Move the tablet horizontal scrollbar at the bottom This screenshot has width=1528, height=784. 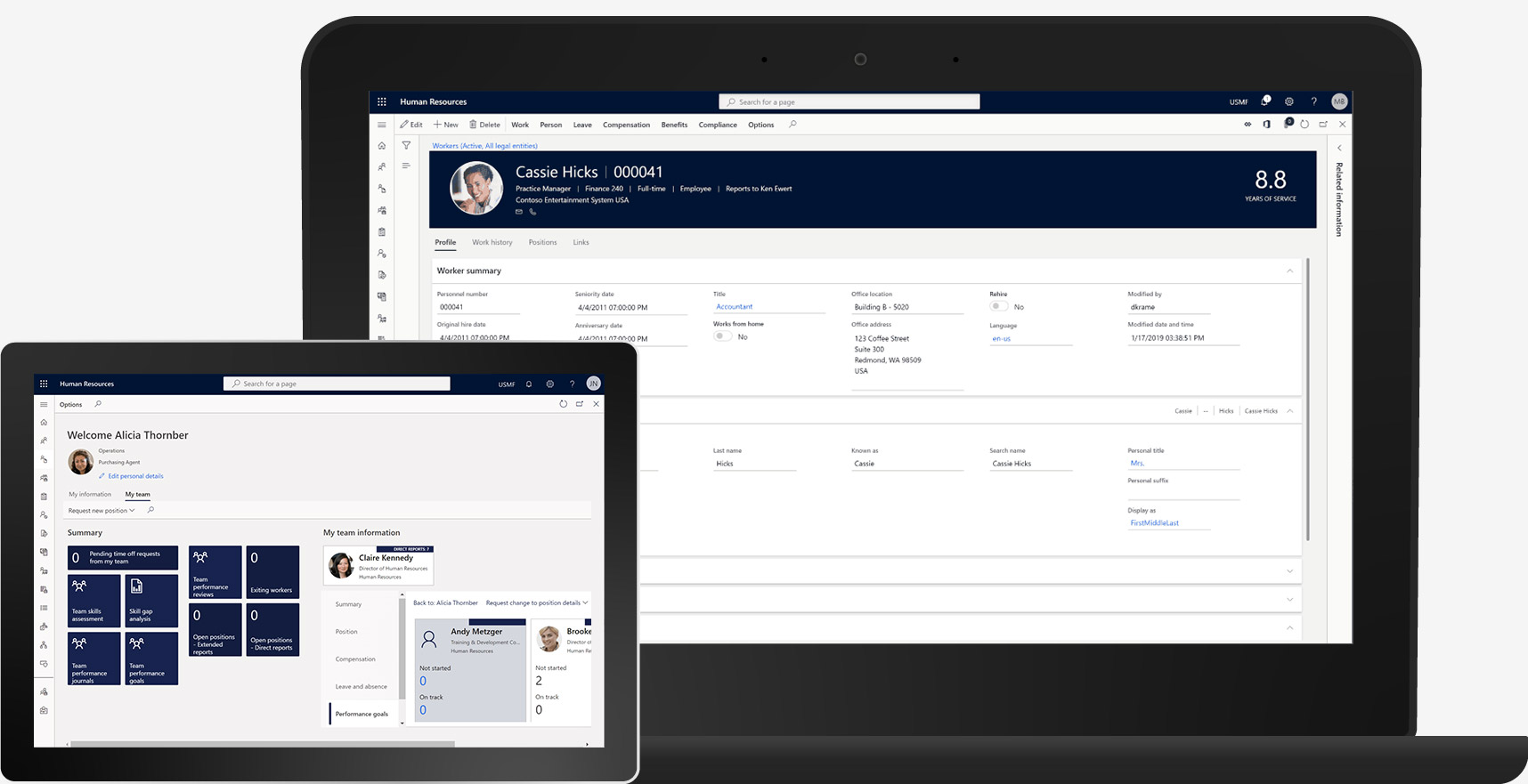tap(264, 744)
